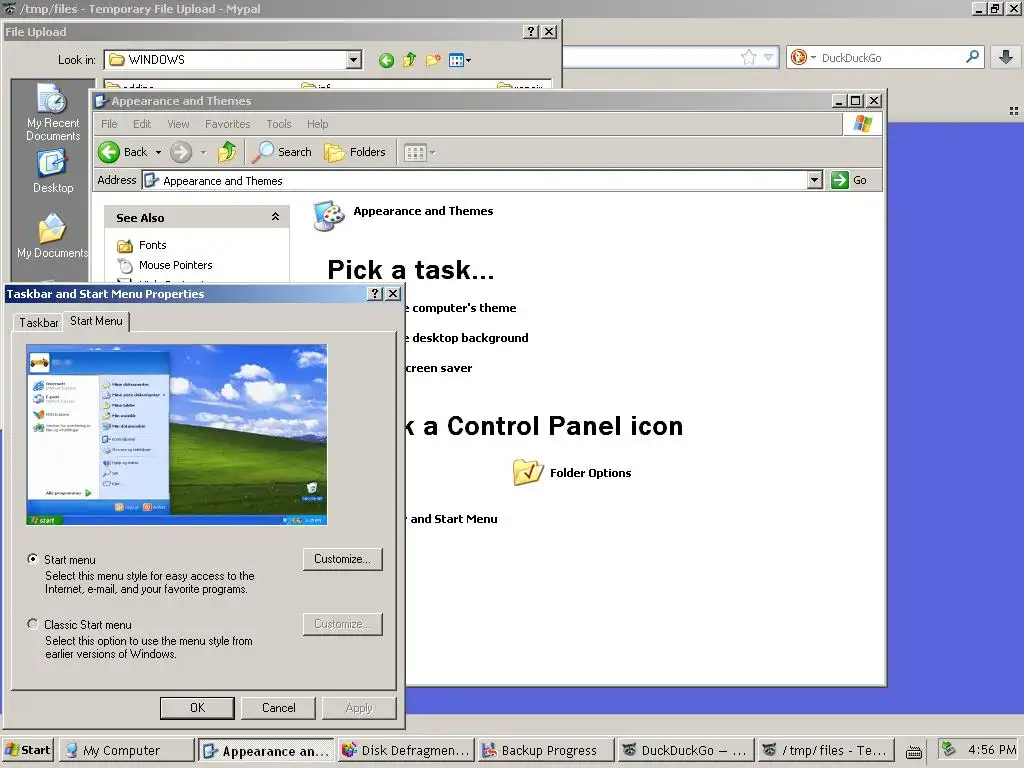Screen dimensions: 1024x768
Task: Open the File menu in explorer
Action: [109, 124]
